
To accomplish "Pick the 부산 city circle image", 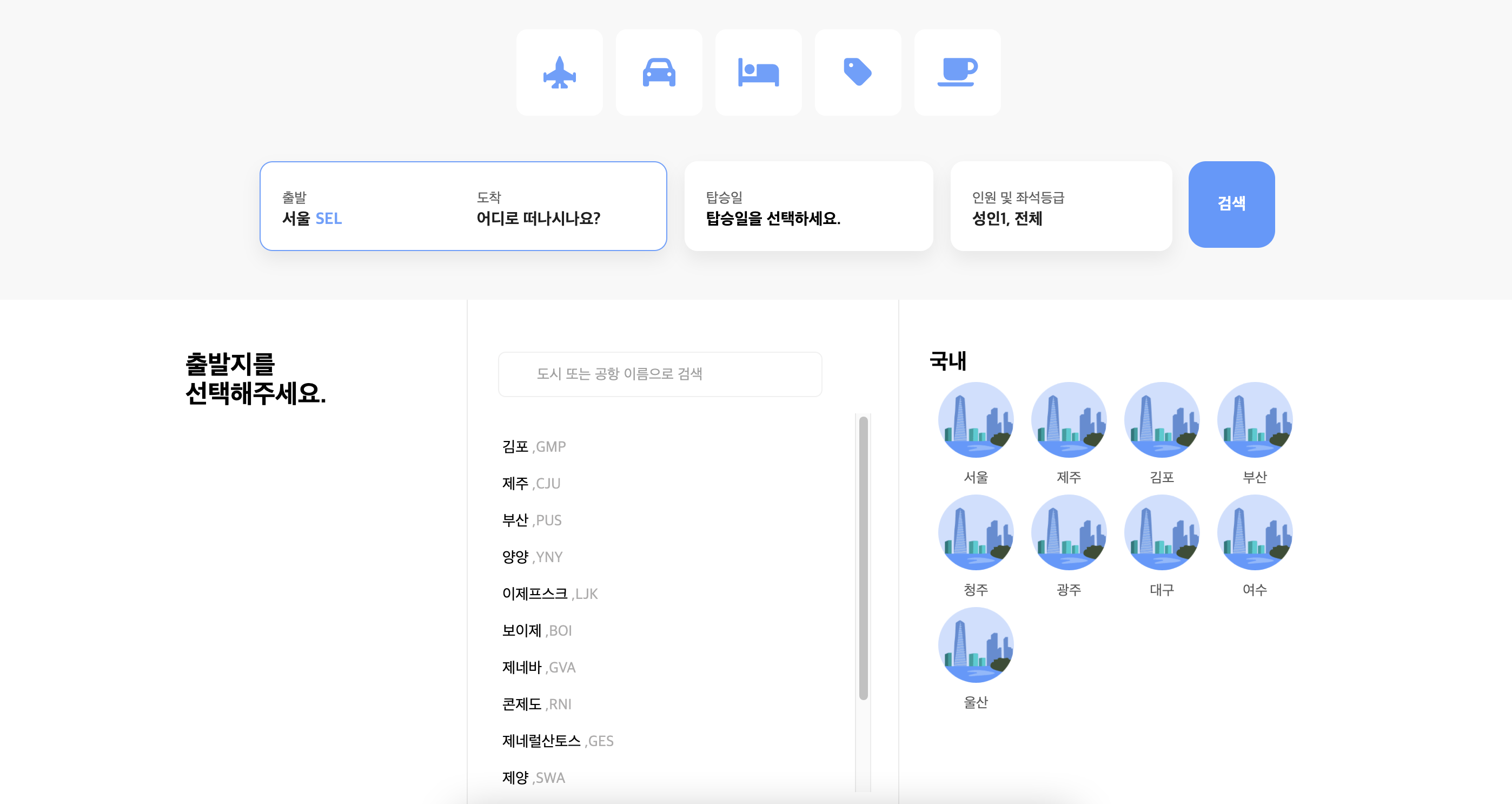I will click(1255, 420).
